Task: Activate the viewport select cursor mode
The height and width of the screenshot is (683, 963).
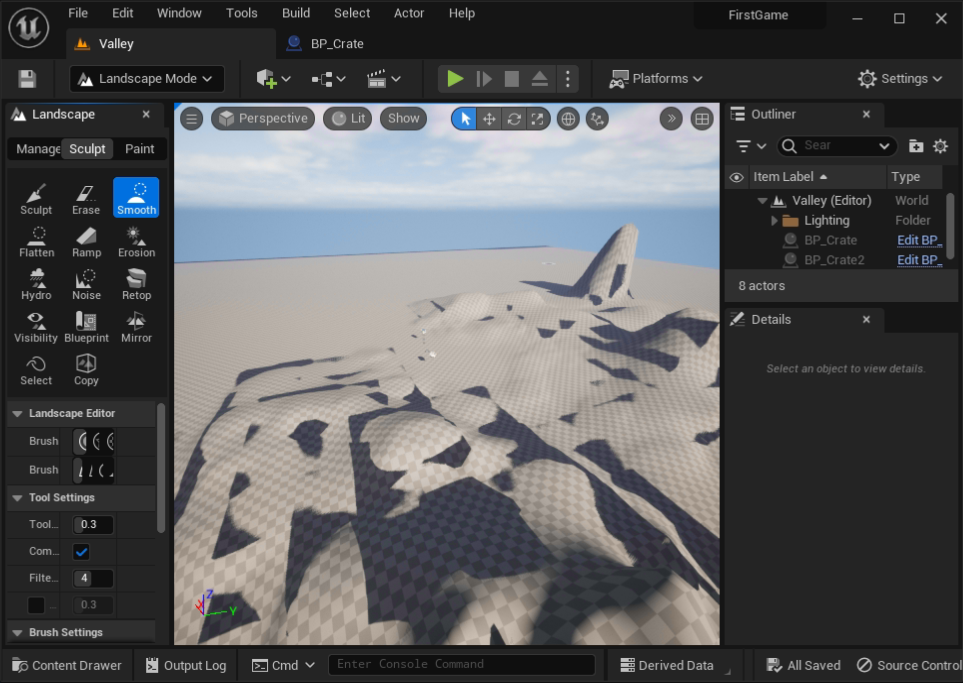Action: tap(465, 119)
